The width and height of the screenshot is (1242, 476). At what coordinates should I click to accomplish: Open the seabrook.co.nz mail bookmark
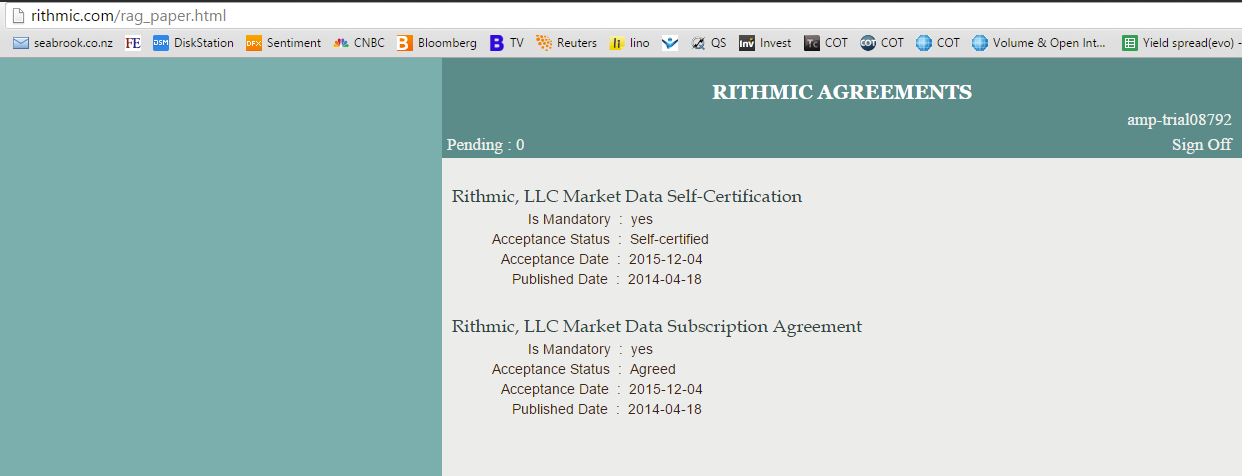(x=63, y=43)
